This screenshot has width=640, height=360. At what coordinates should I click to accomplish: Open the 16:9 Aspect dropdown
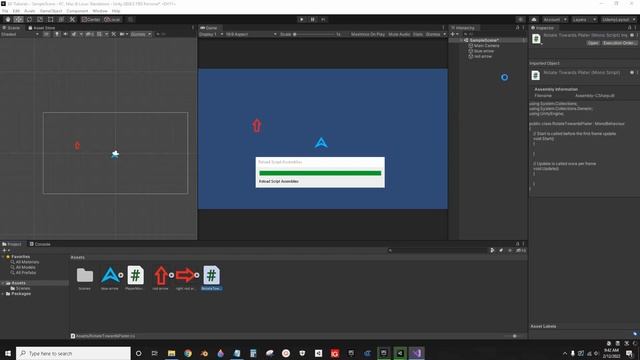pos(251,34)
